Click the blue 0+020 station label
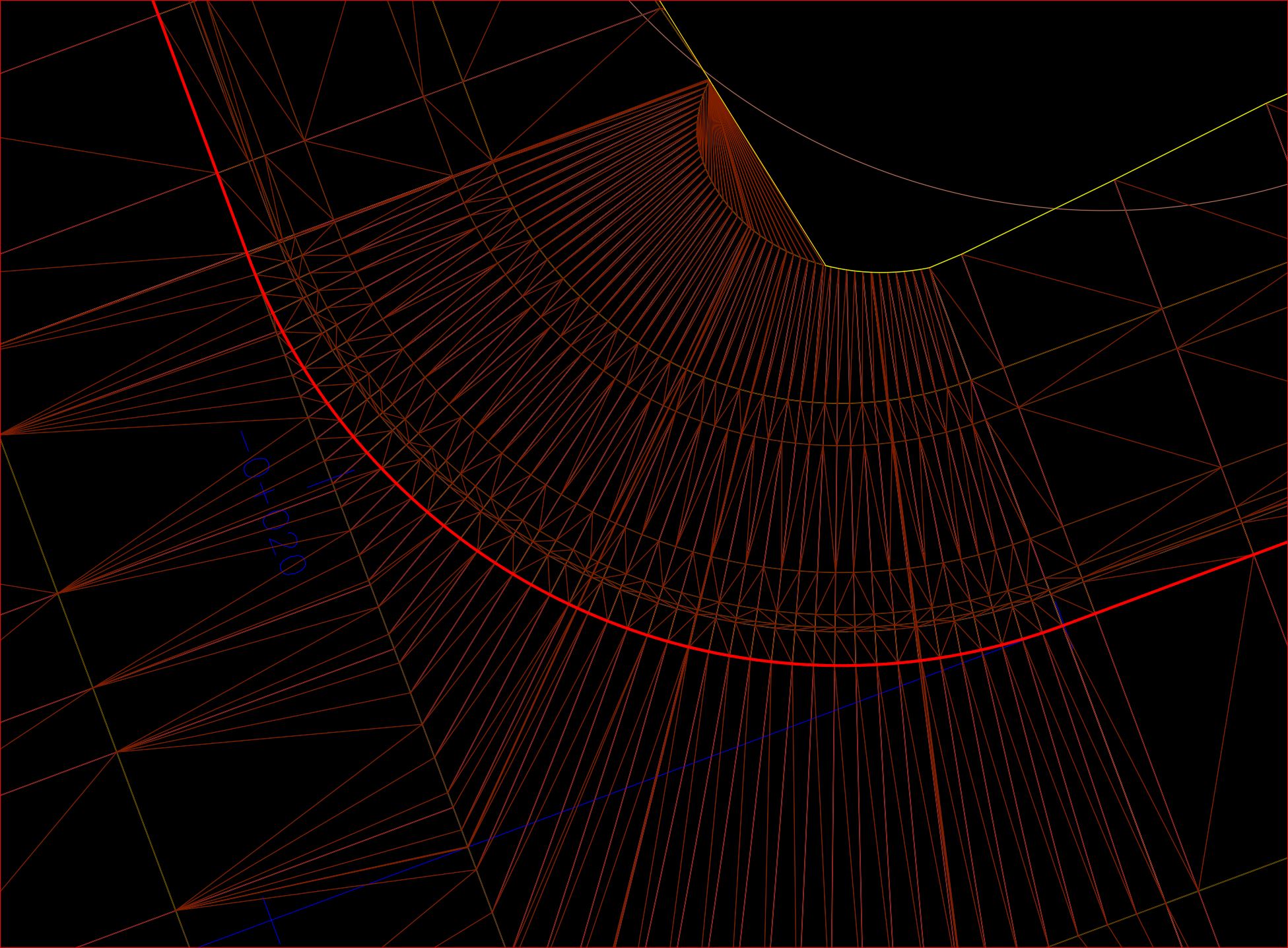The height and width of the screenshot is (948, 1288). 271,522
